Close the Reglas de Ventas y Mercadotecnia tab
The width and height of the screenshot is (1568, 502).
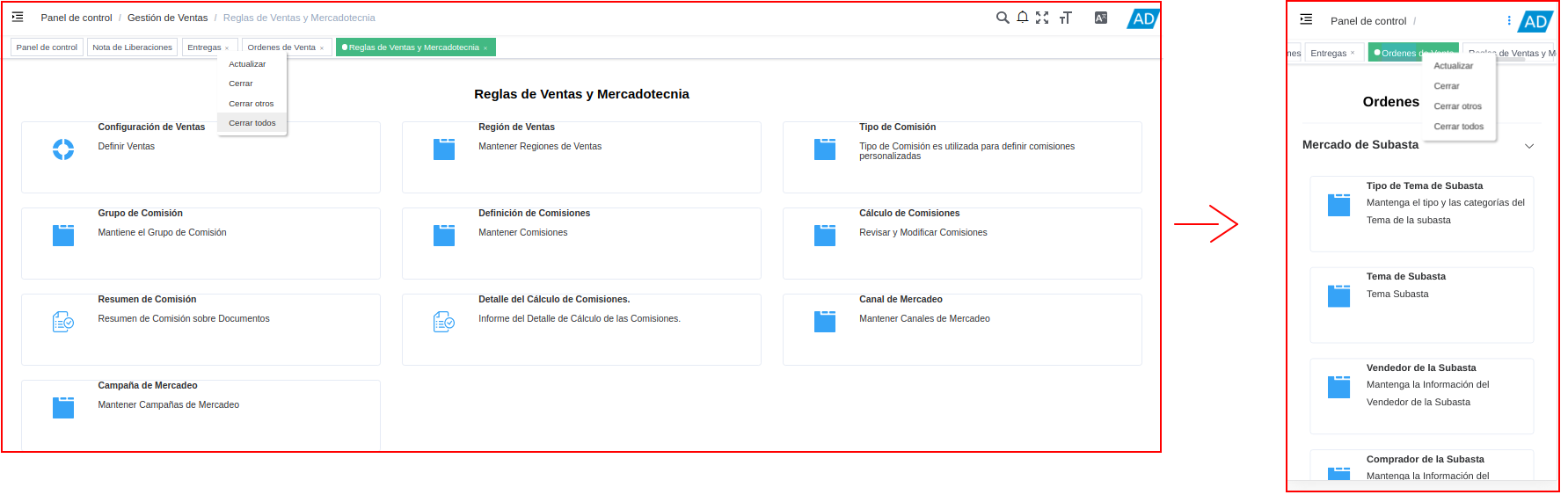tap(485, 48)
